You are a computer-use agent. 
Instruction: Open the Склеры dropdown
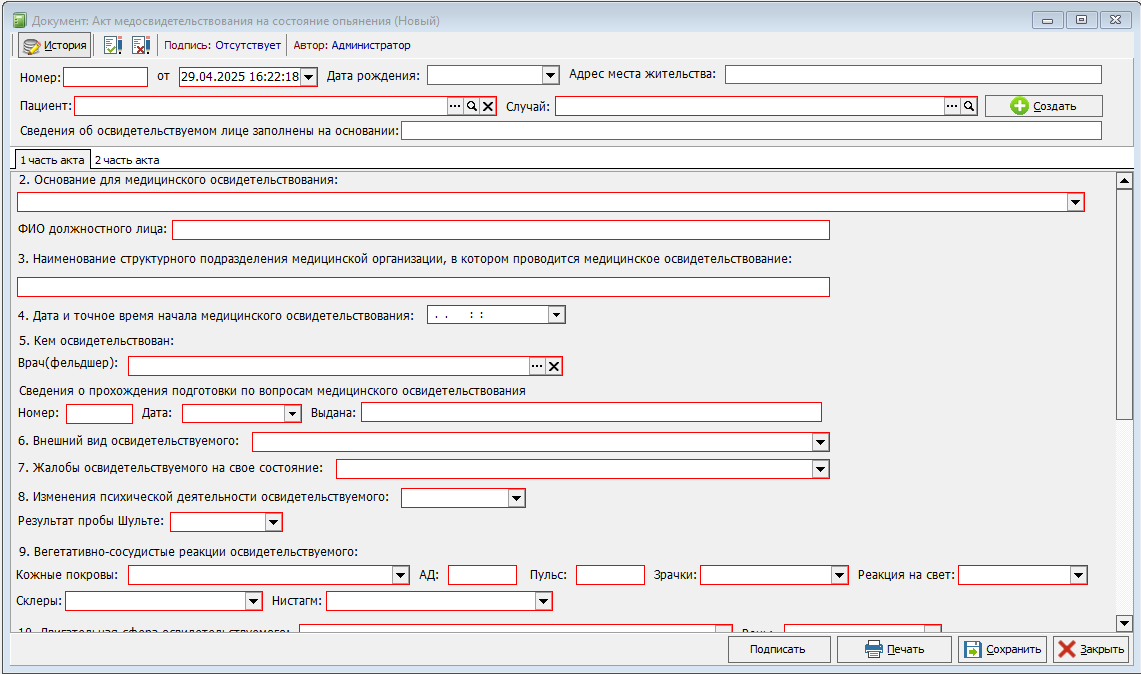pyautogui.click(x=253, y=601)
